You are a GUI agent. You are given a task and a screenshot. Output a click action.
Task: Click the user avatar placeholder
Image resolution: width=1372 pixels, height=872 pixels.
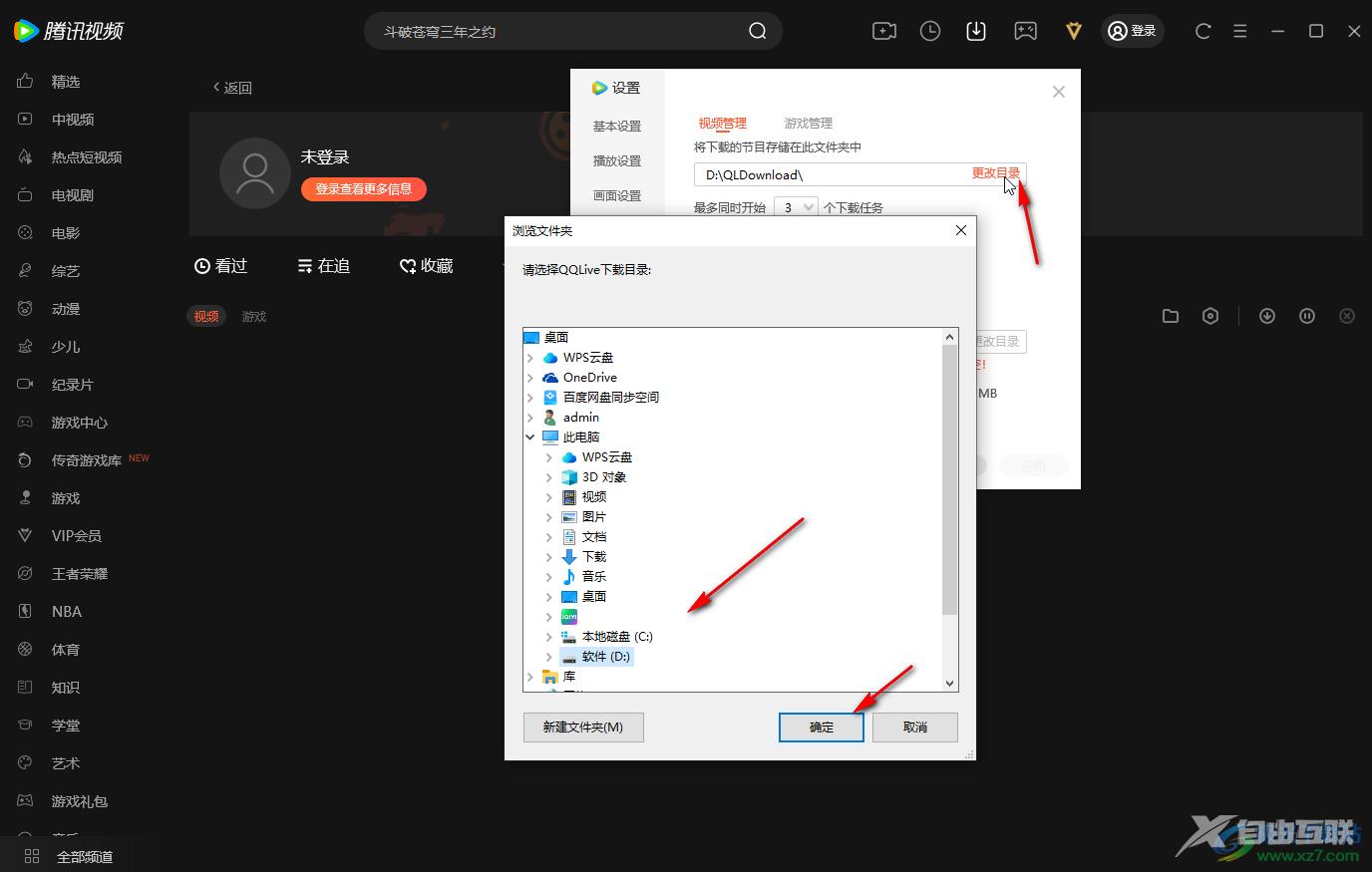(x=255, y=173)
